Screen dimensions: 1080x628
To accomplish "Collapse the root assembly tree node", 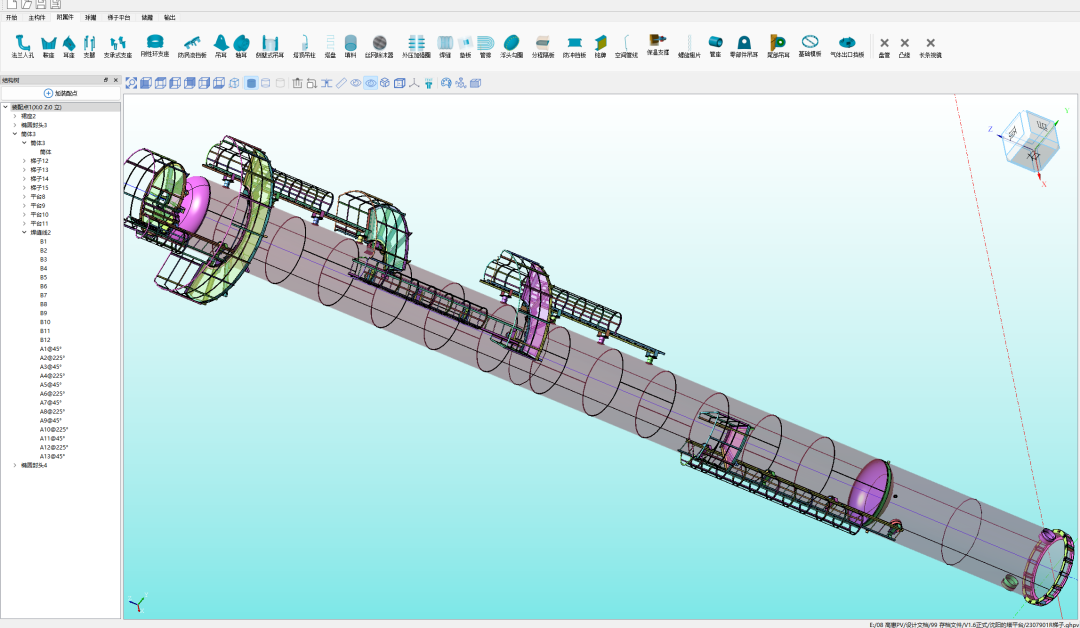I will (6, 107).
